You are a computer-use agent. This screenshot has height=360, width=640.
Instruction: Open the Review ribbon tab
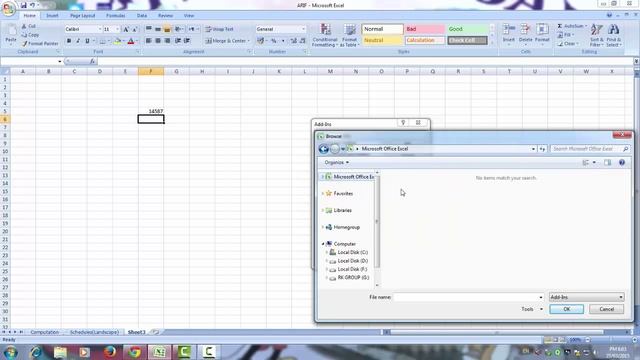(165, 16)
